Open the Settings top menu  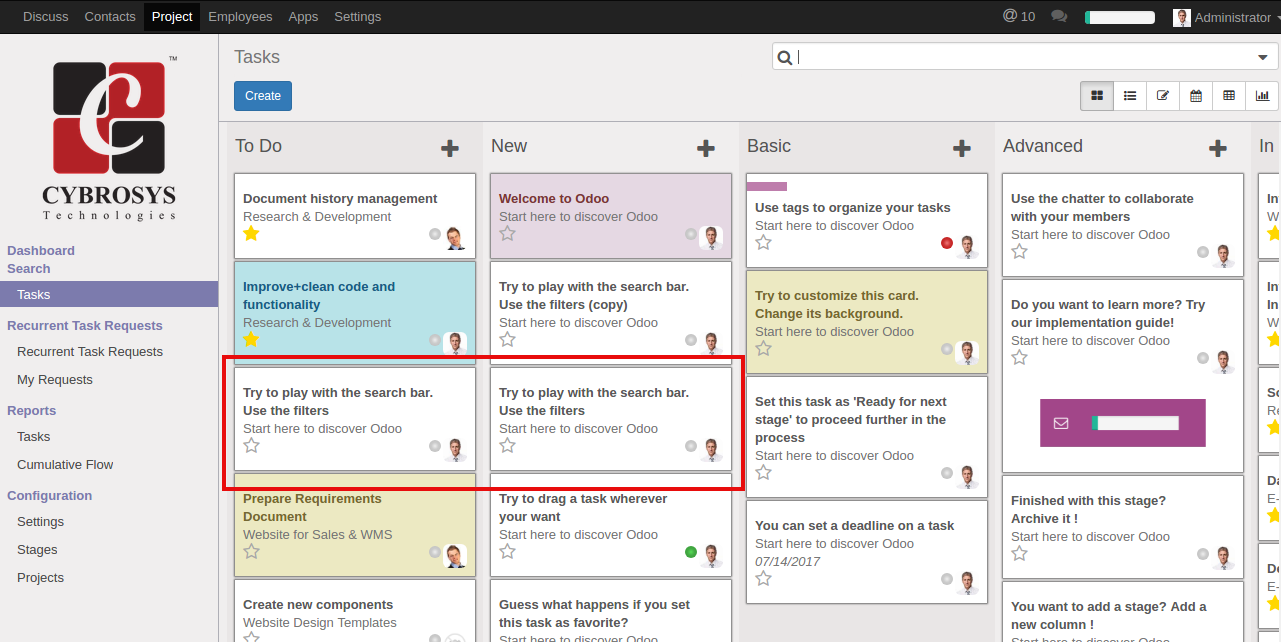pyautogui.click(x=357, y=16)
